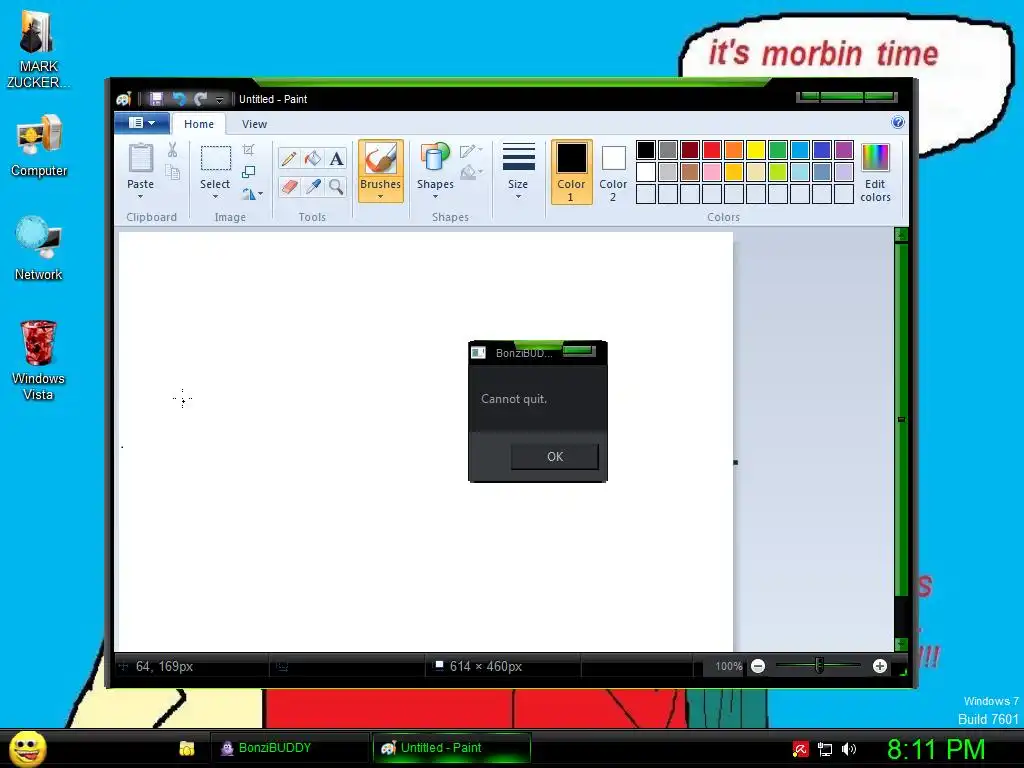
Task: Click zoom in plus button
Action: (880, 666)
